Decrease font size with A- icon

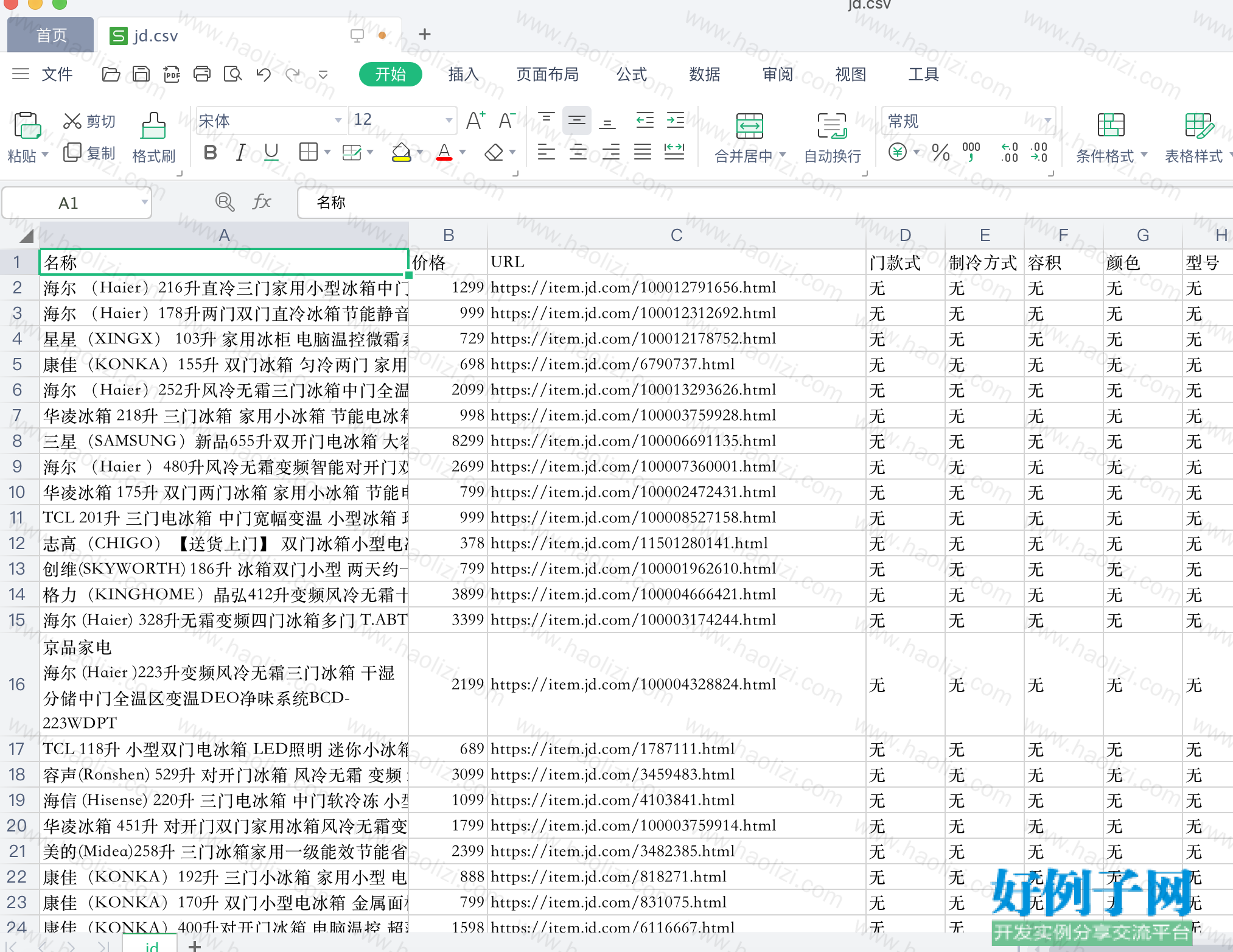[x=507, y=121]
